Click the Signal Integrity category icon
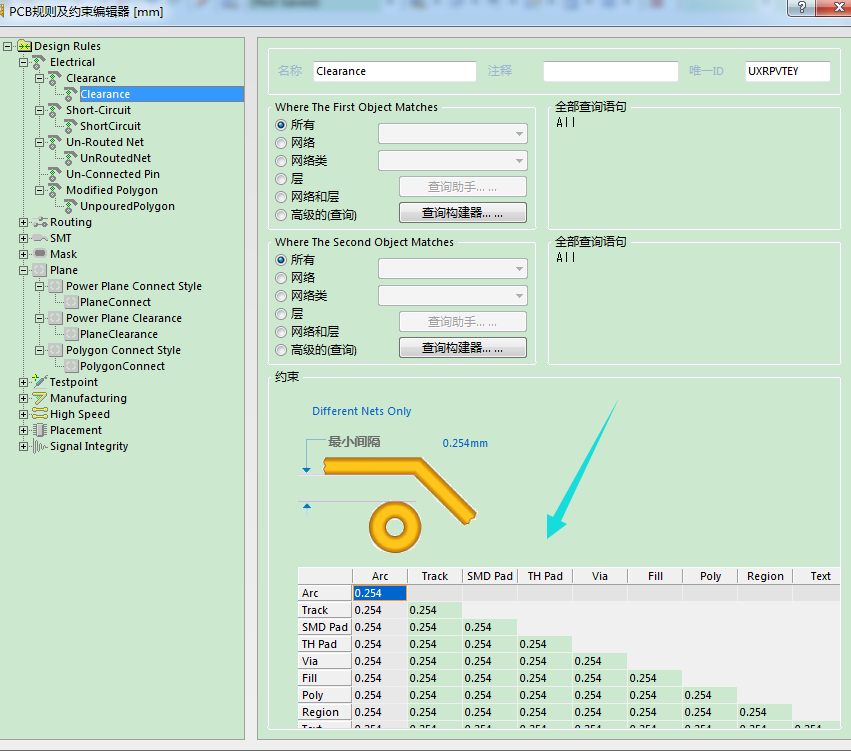The height and width of the screenshot is (751, 851). 40,446
